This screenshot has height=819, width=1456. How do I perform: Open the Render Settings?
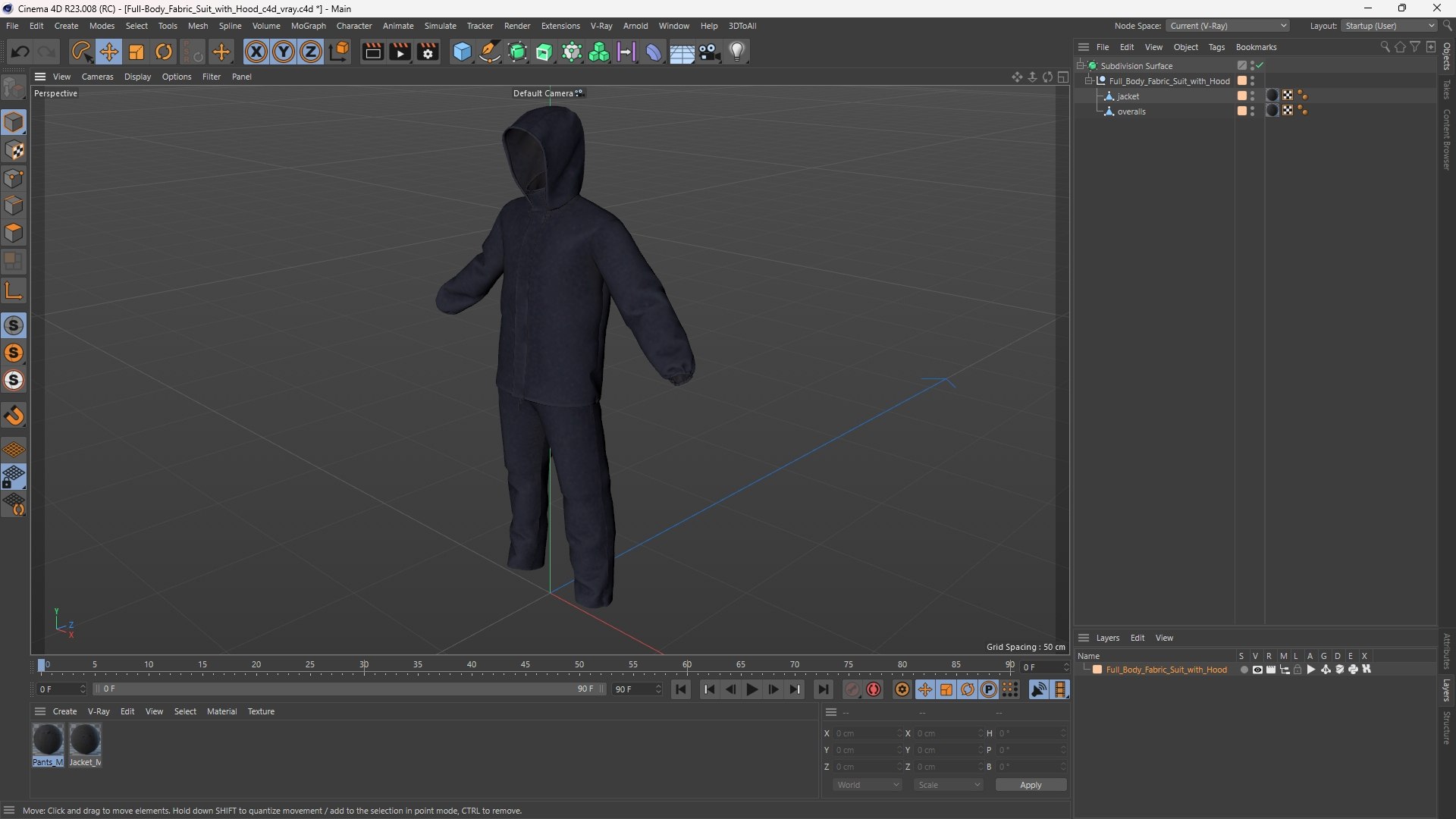click(428, 52)
